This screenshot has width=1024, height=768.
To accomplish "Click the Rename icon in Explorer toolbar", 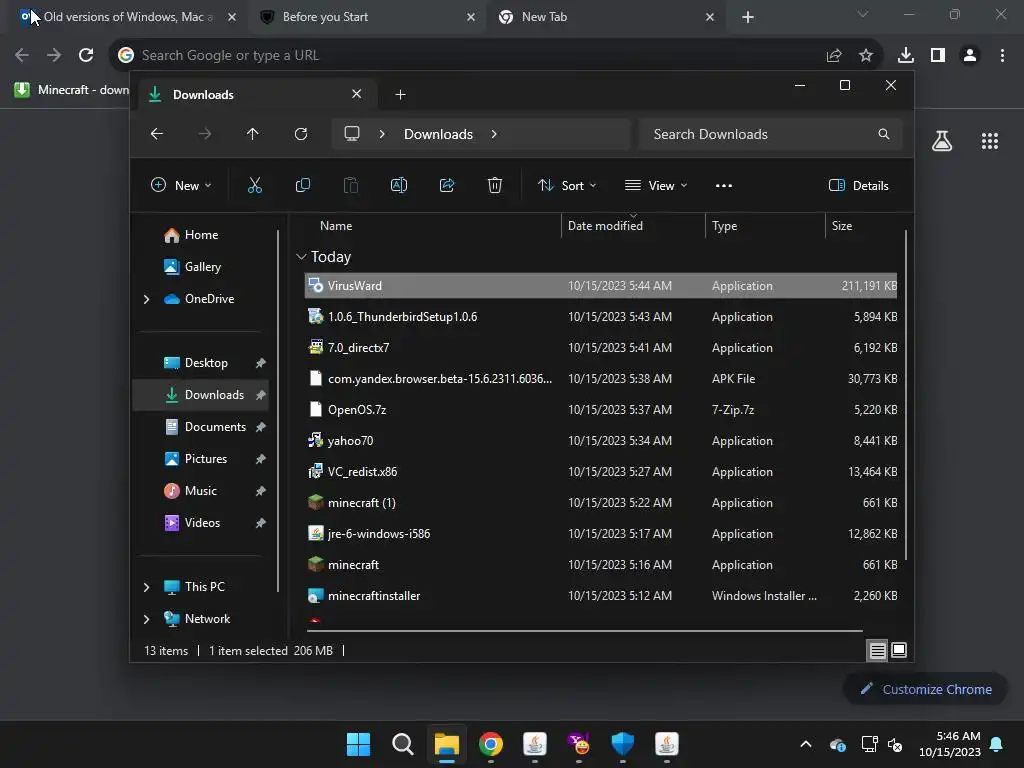I will (399, 185).
